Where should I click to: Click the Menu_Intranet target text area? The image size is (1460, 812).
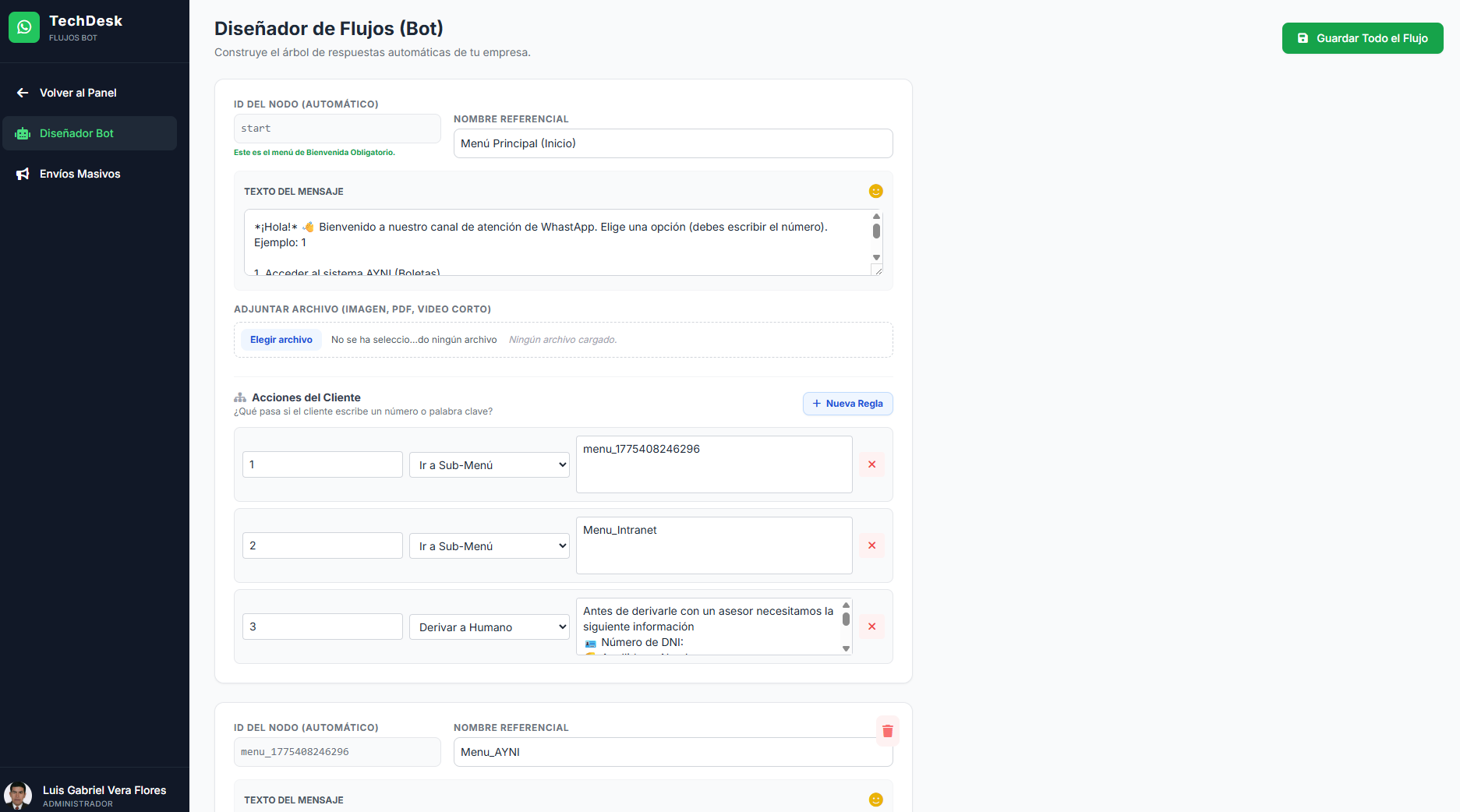[713, 545]
